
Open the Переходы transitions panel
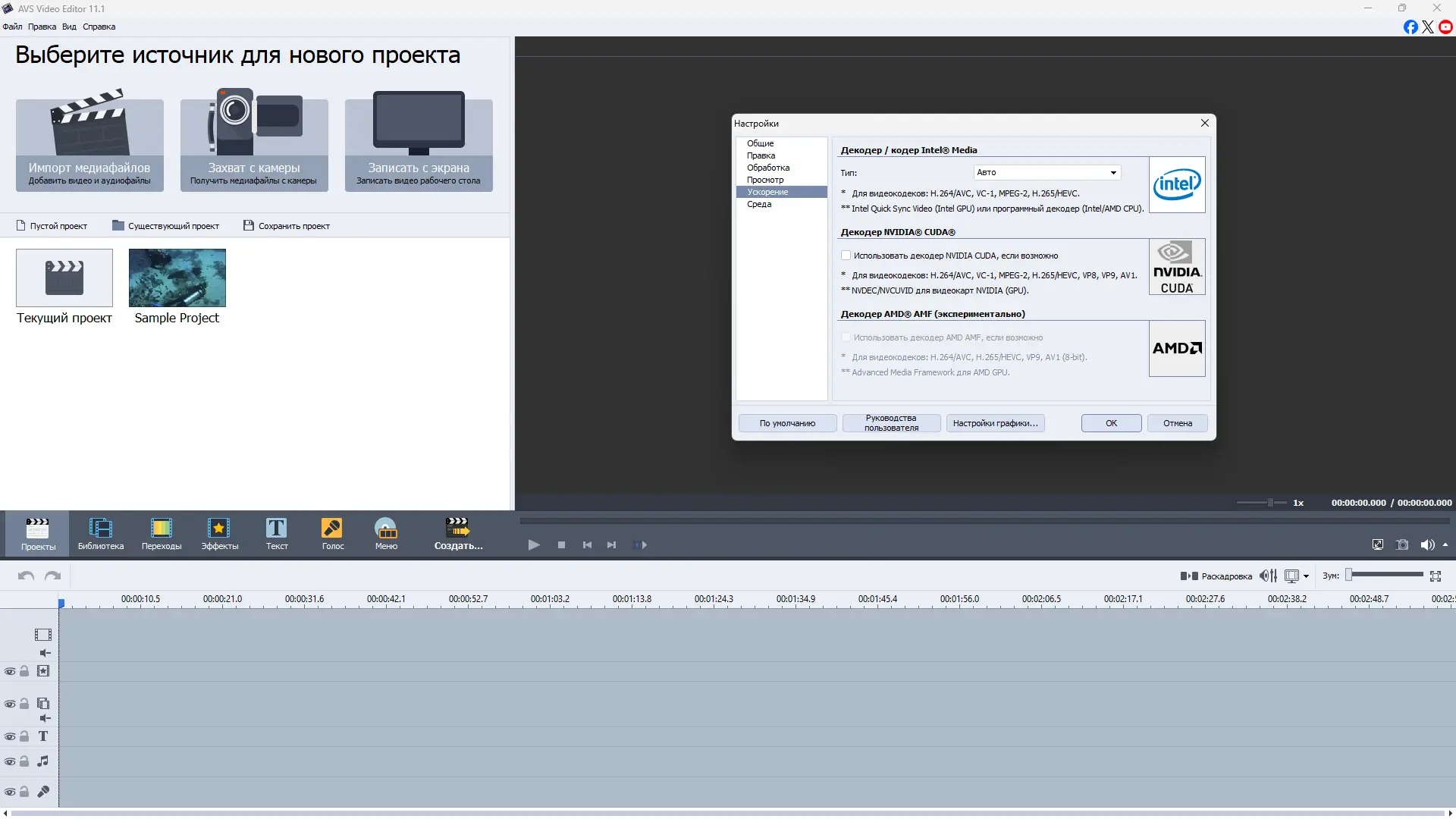click(x=161, y=533)
